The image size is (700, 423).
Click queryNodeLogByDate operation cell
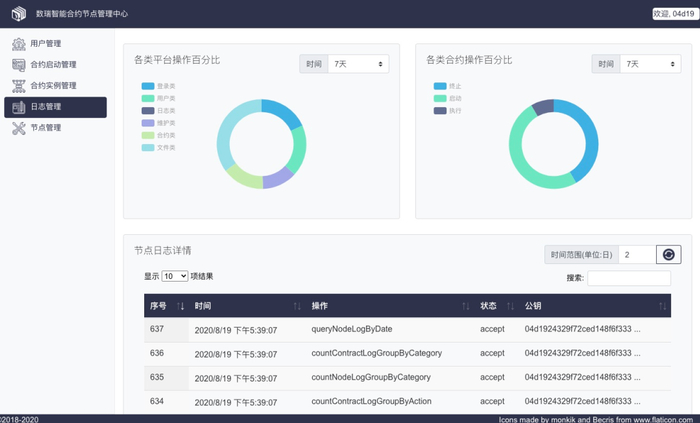[x=352, y=329]
